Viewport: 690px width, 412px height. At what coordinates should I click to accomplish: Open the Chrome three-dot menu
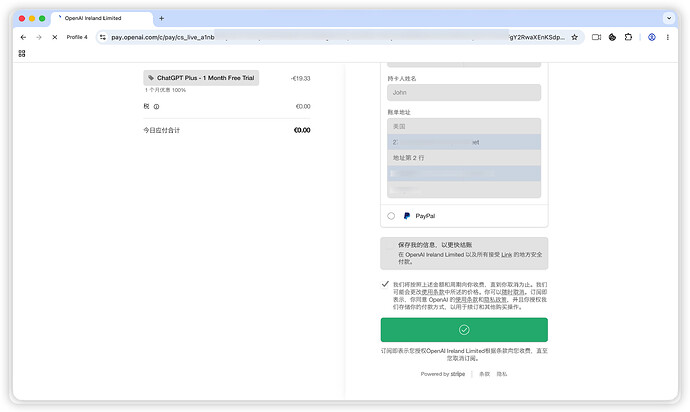coord(668,37)
